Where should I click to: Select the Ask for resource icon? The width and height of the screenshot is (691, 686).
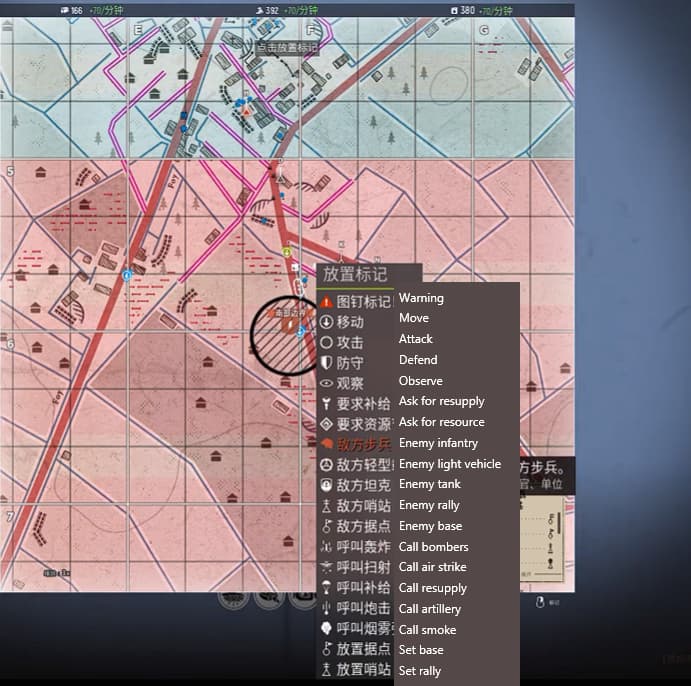pos(326,424)
